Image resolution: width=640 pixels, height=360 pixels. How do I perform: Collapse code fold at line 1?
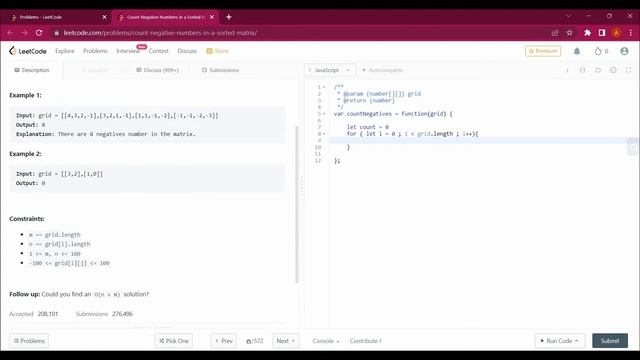click(x=324, y=87)
